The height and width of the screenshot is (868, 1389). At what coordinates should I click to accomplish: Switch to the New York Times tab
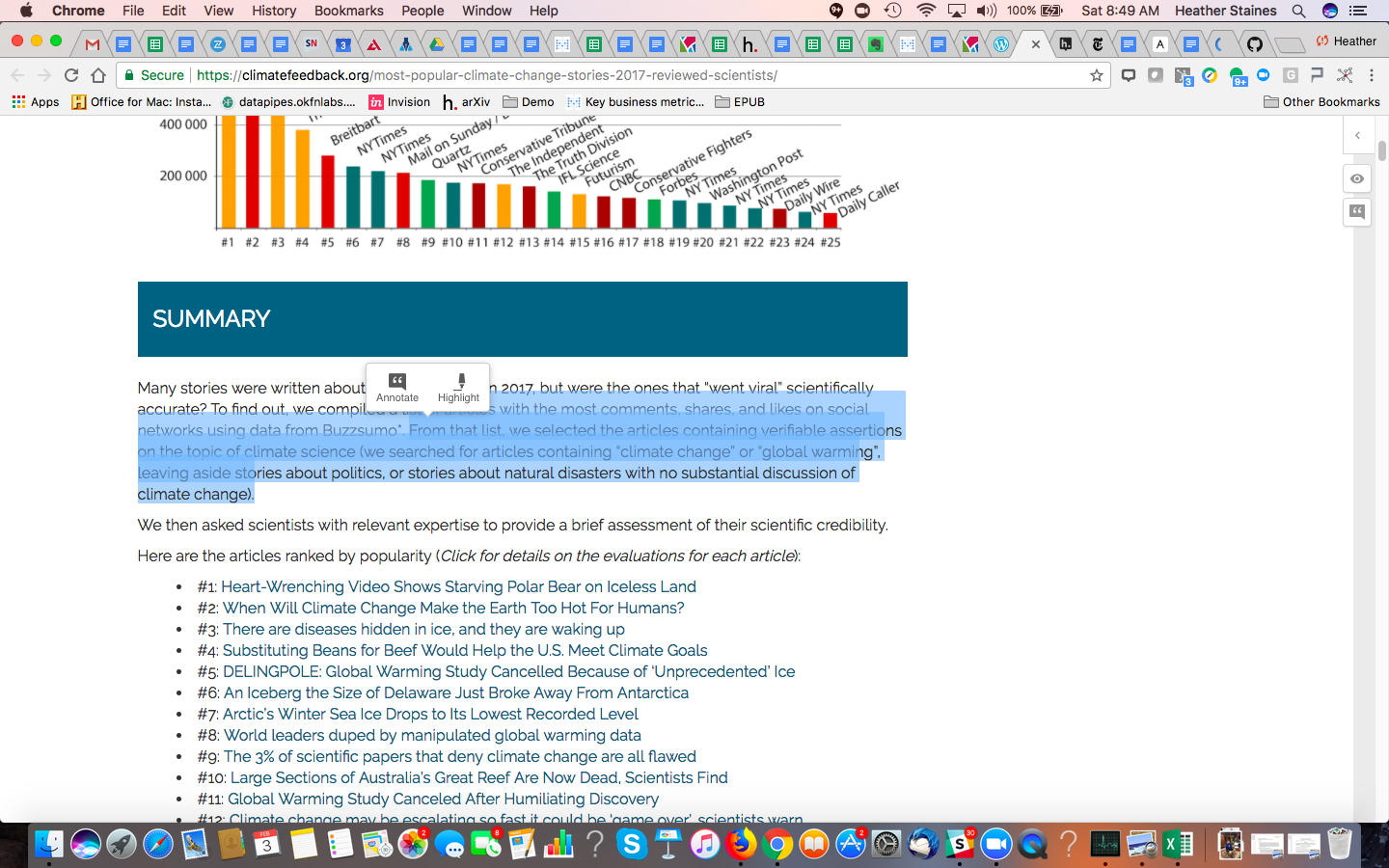[1097, 43]
